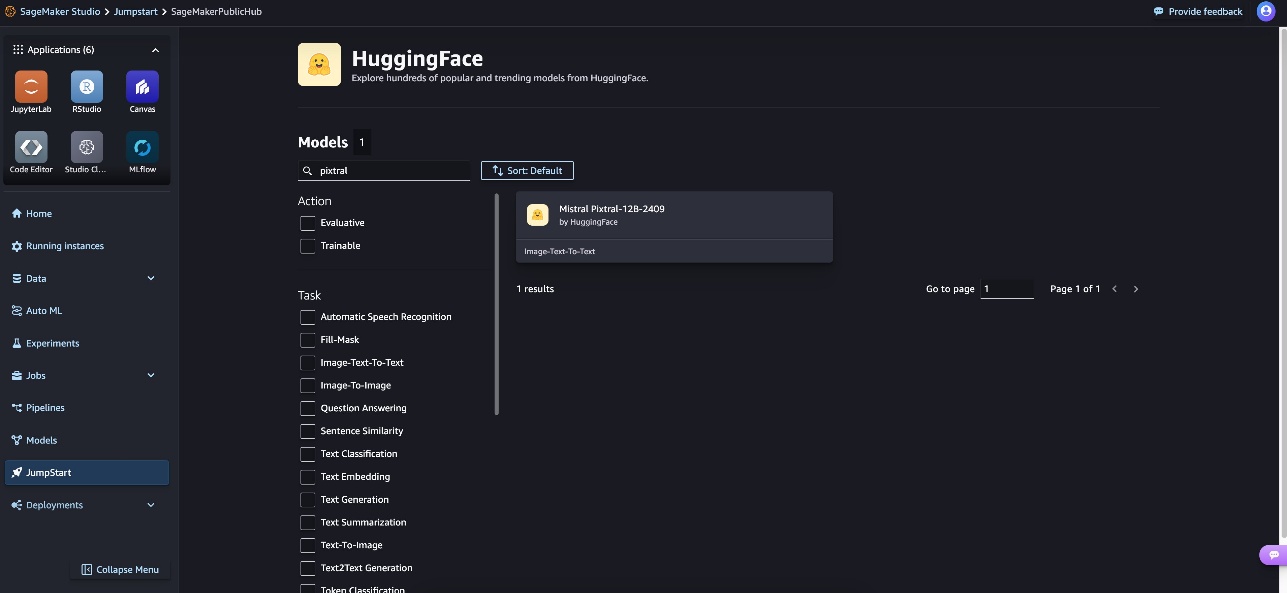Screen dimensions: 1287x593
Task: Select JumpStart in the sidebar
Action: click(x=87, y=473)
